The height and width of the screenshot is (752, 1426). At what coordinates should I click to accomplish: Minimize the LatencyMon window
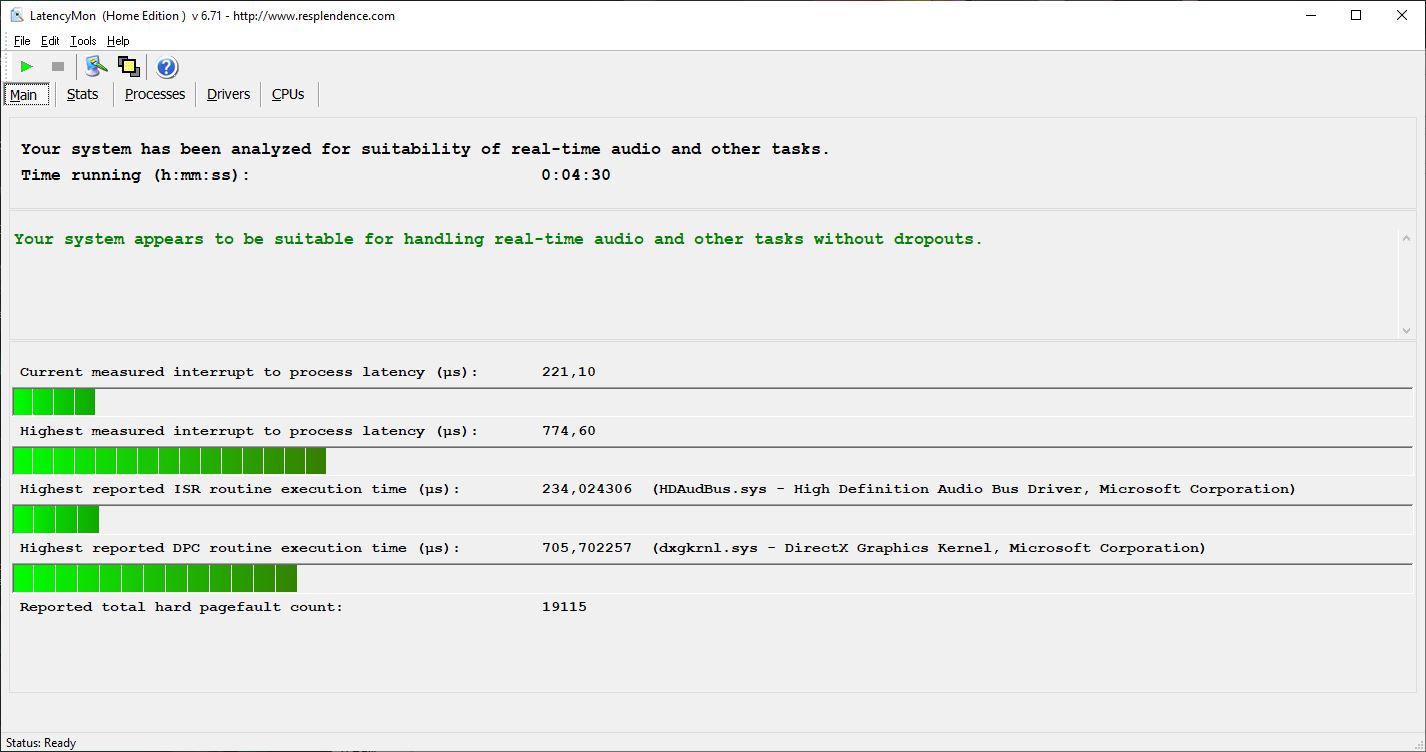[1310, 15]
